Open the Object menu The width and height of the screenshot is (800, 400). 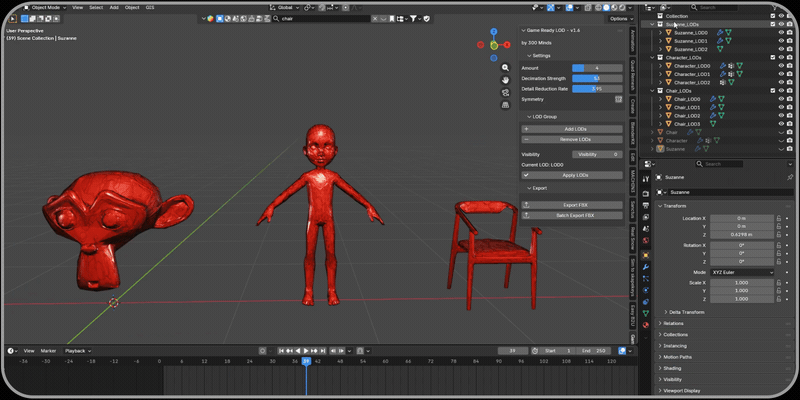pos(132,8)
